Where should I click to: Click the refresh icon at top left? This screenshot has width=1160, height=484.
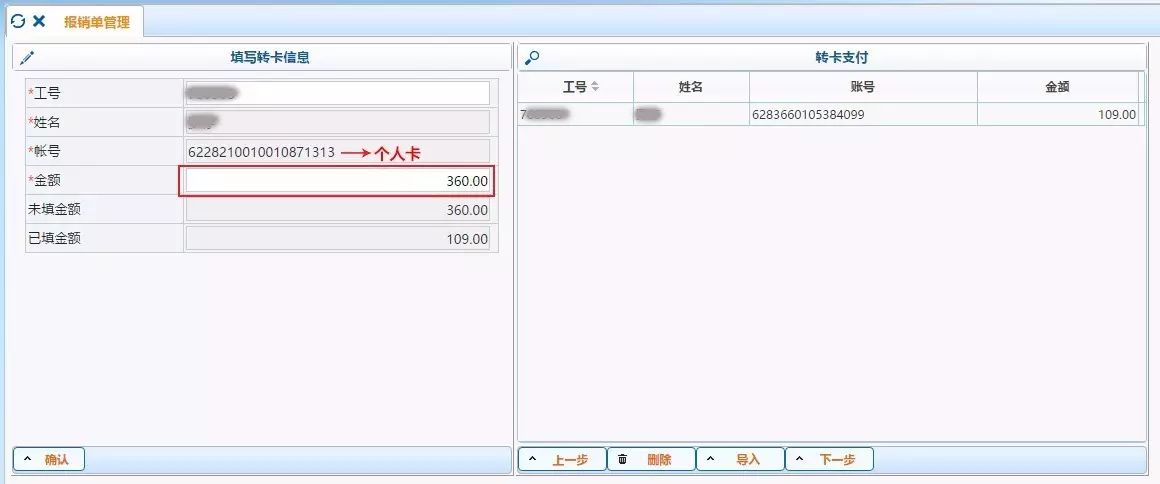[17, 20]
